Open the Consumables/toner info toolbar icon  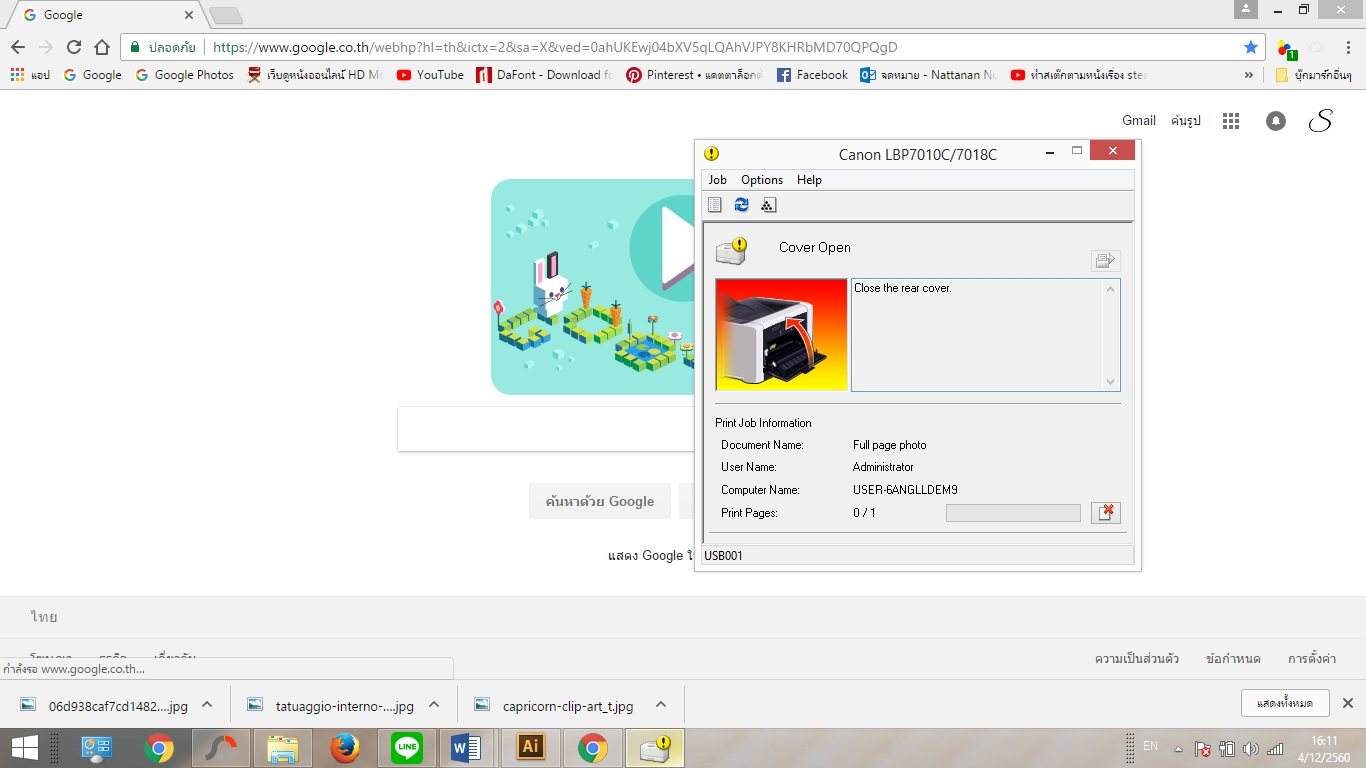pyautogui.click(x=768, y=205)
